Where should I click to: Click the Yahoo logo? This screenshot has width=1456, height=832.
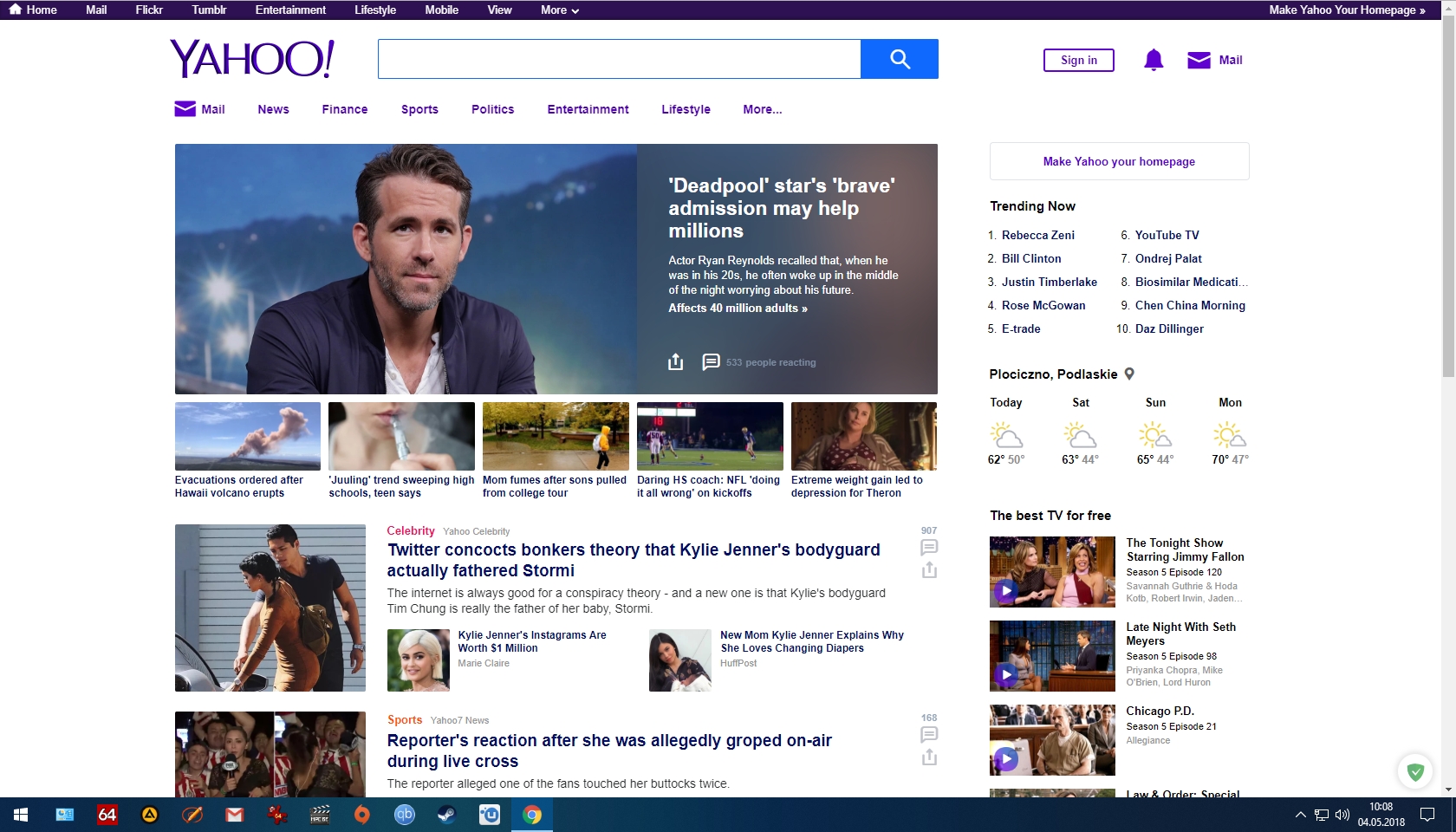tap(252, 59)
